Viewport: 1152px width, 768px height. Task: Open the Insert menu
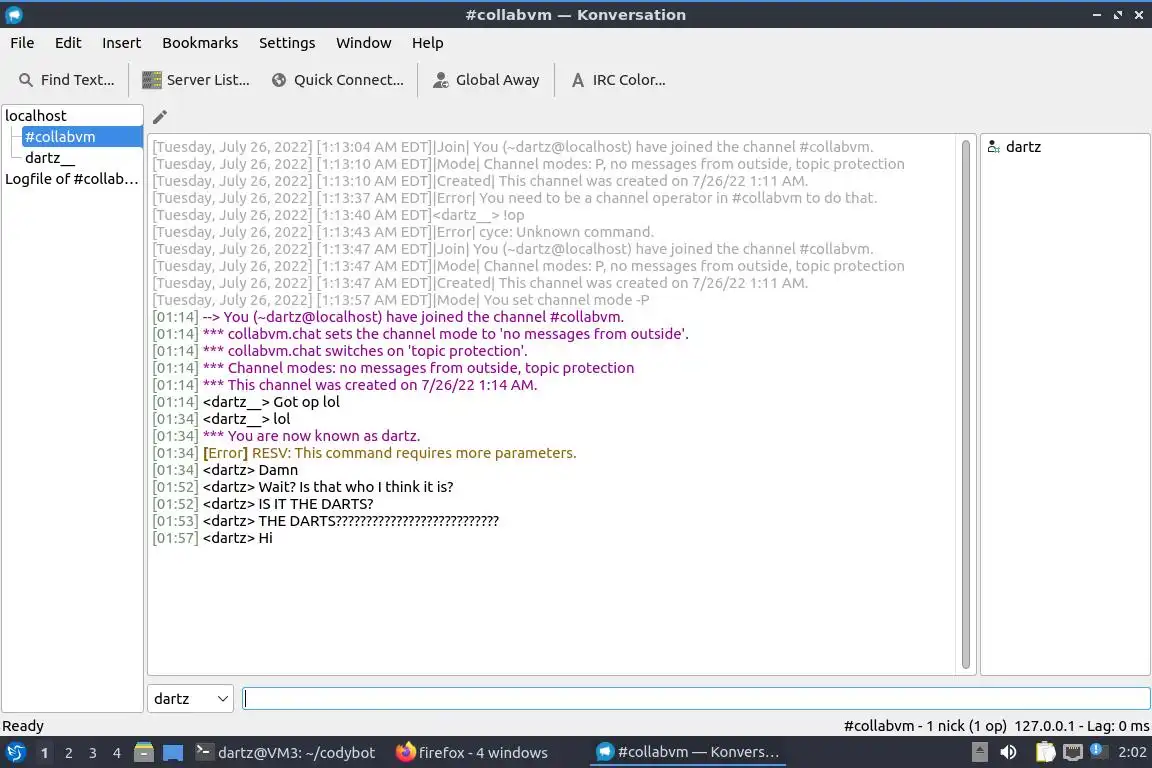click(x=121, y=43)
